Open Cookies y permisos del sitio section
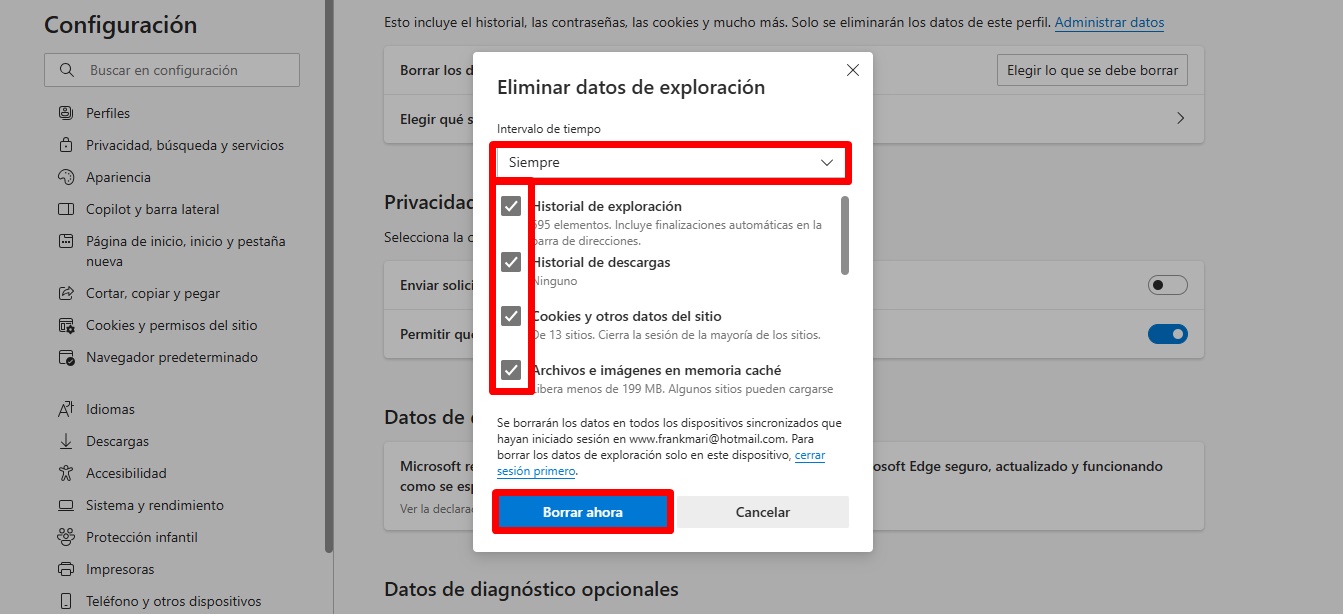1343x614 pixels. coord(171,325)
